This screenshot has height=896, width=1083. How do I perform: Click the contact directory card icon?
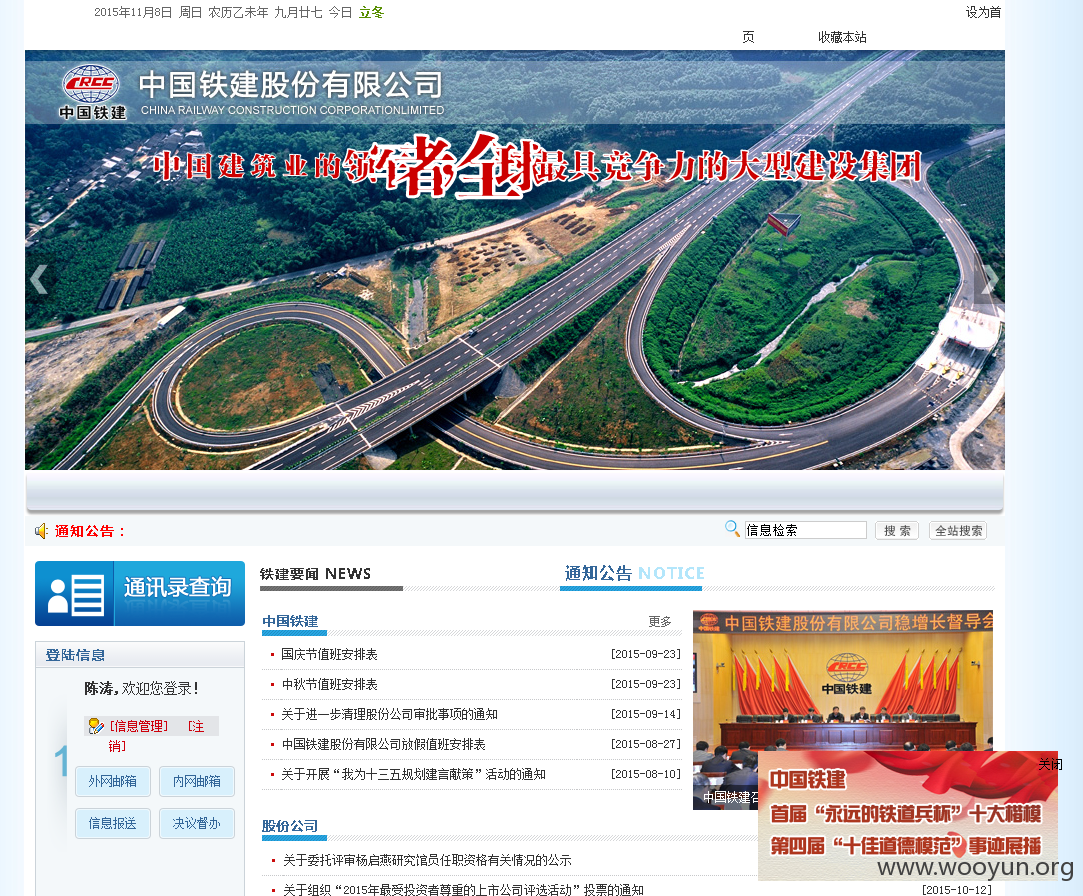click(x=75, y=593)
